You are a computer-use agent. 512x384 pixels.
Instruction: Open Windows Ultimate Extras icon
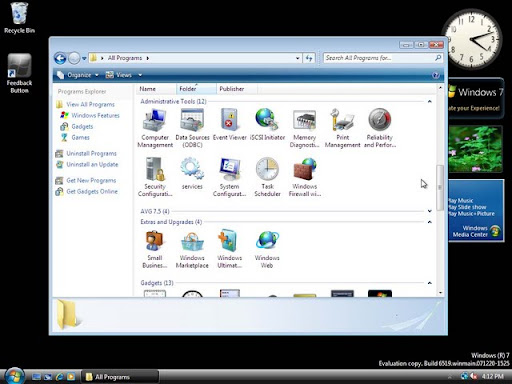(x=229, y=249)
